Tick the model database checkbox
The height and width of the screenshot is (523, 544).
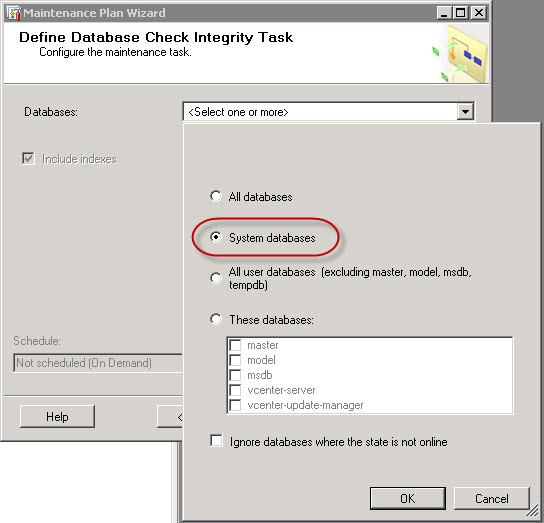coord(235,360)
